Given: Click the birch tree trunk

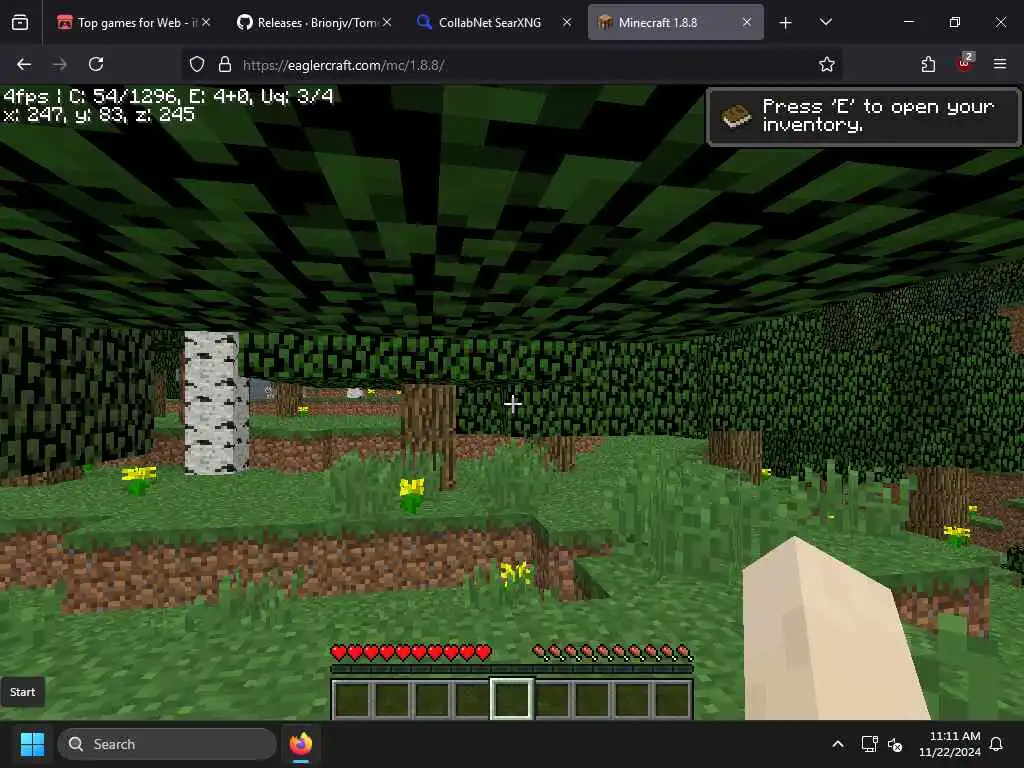Looking at the screenshot, I should (x=216, y=402).
